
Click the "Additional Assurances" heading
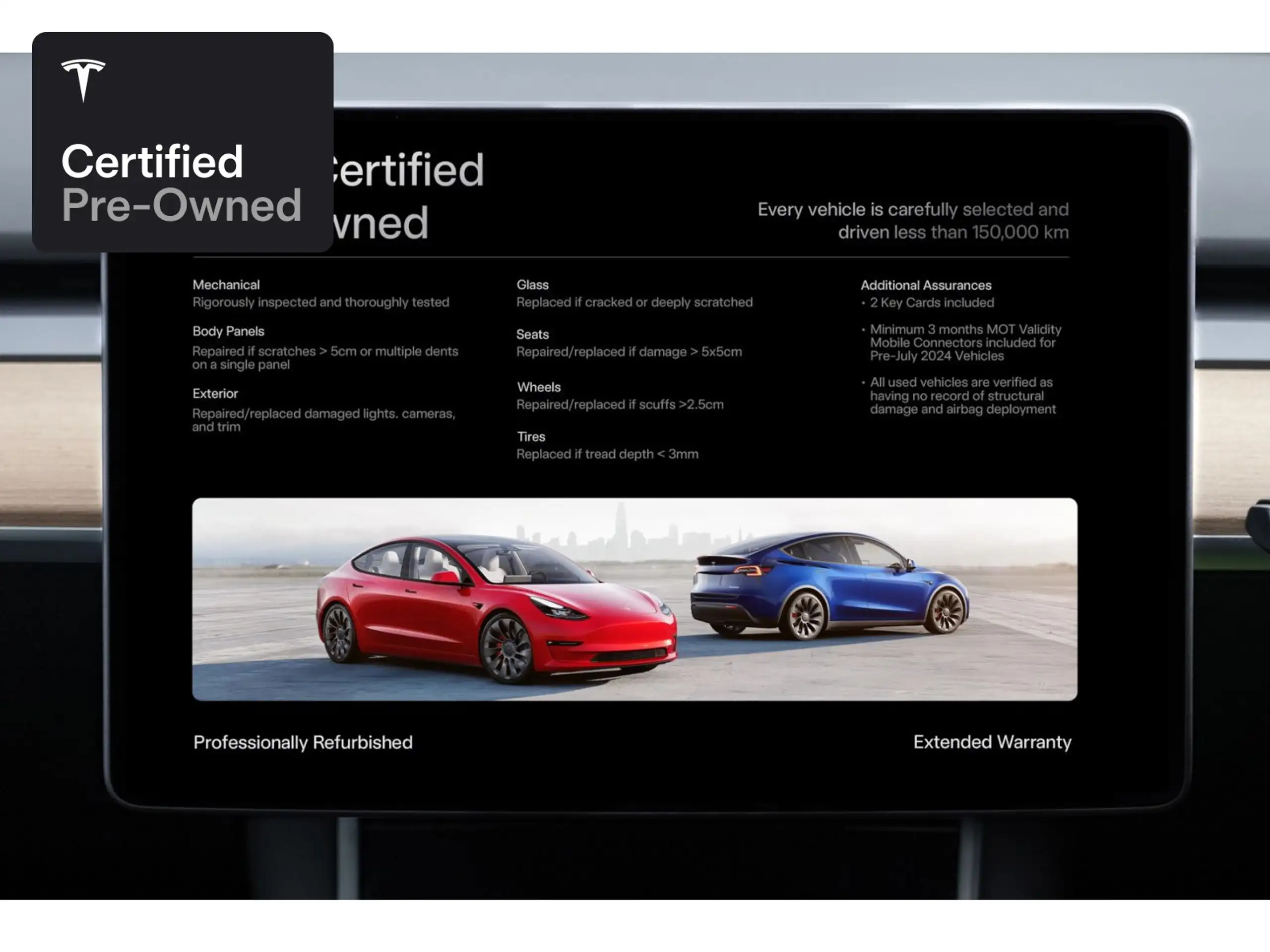point(926,285)
